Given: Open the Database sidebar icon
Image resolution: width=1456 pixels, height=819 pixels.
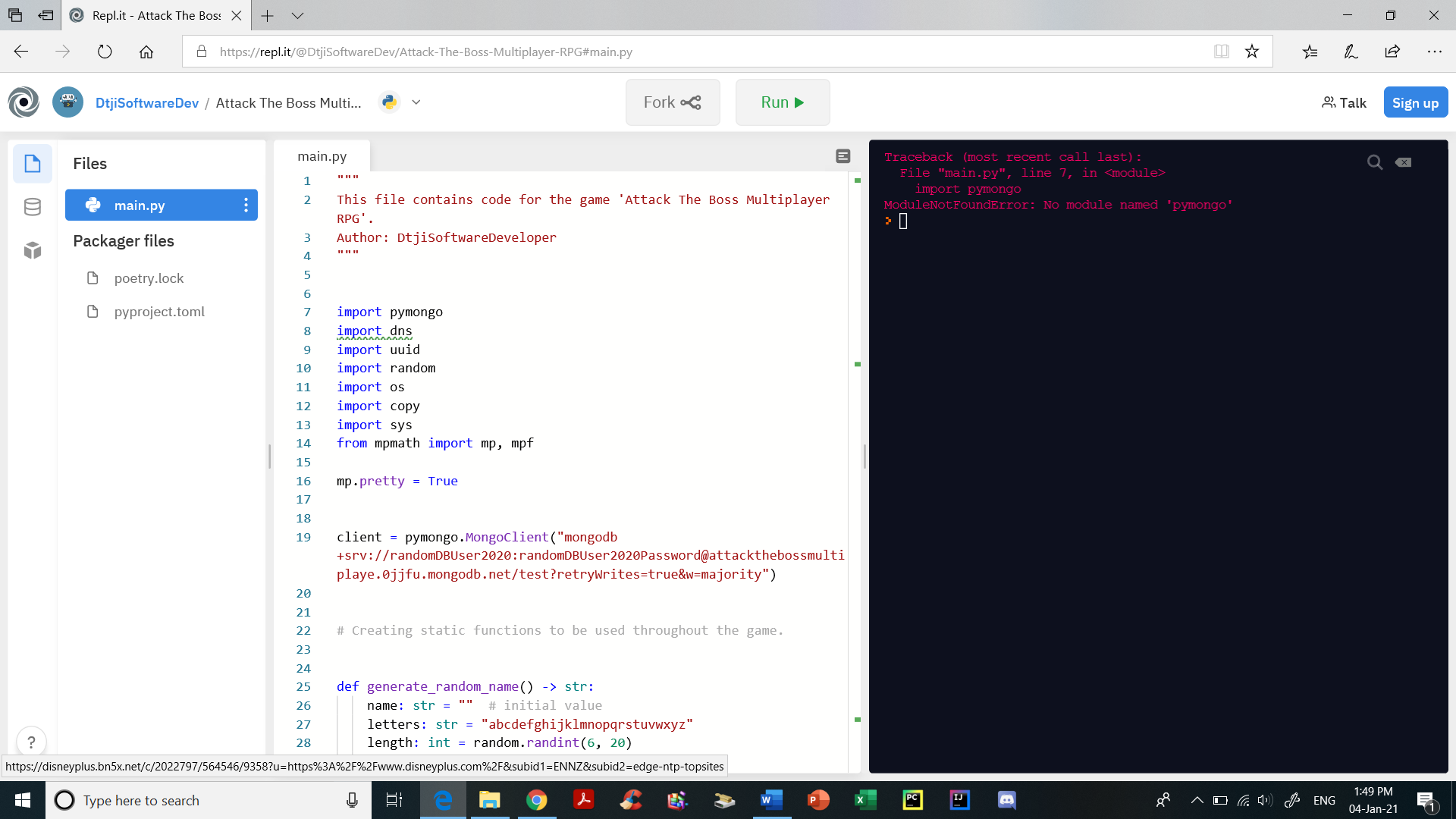Looking at the screenshot, I should click(32, 207).
